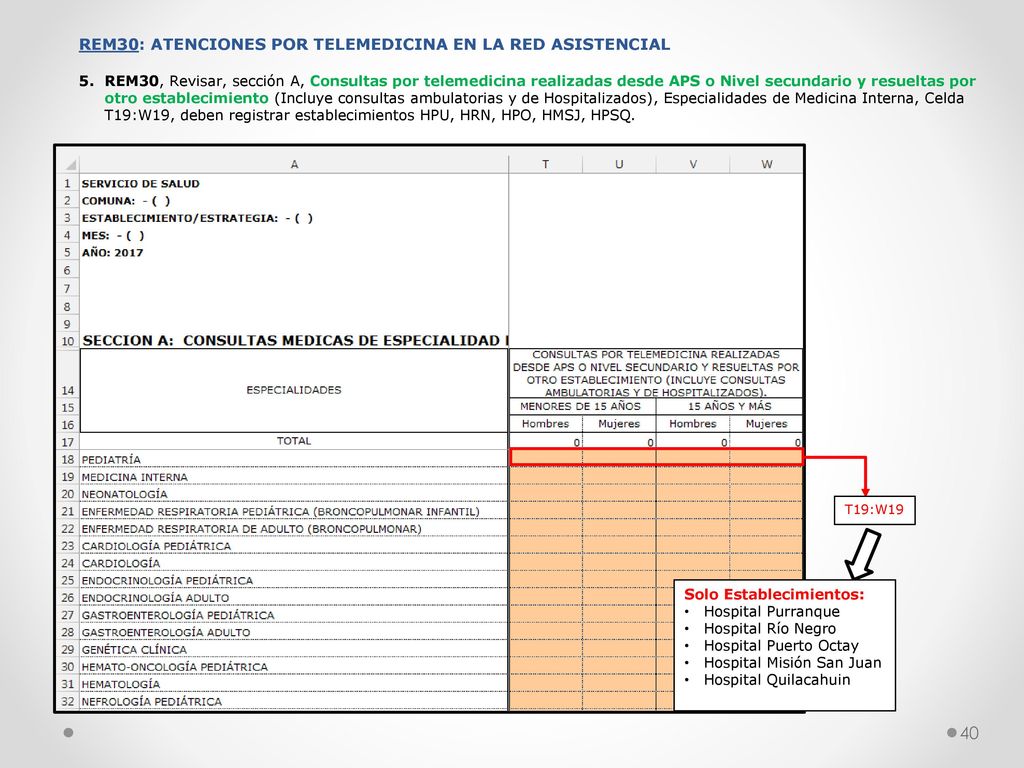The width and height of the screenshot is (1024, 768).
Task: Click 'Hombres' under MENORES DE 15 AÑOS
Action: tap(545, 424)
